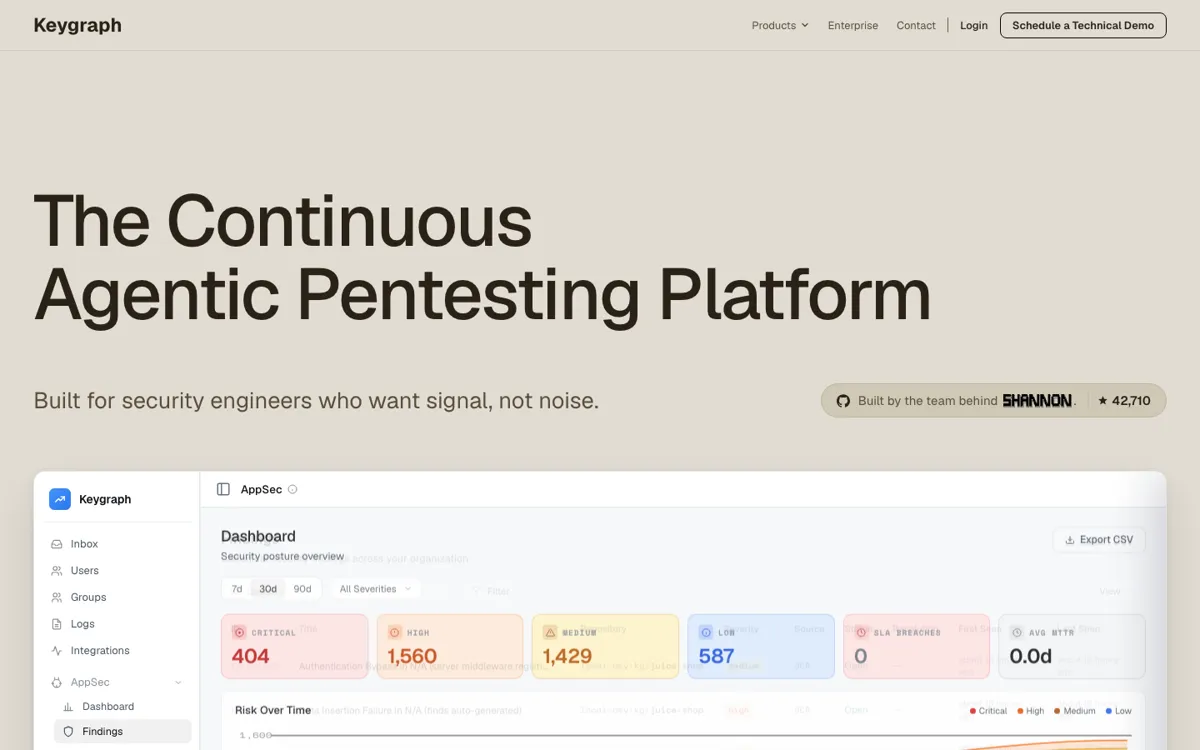Toggle the sidebar panel icon beside AppSec
1200x750 pixels.
click(x=223, y=489)
